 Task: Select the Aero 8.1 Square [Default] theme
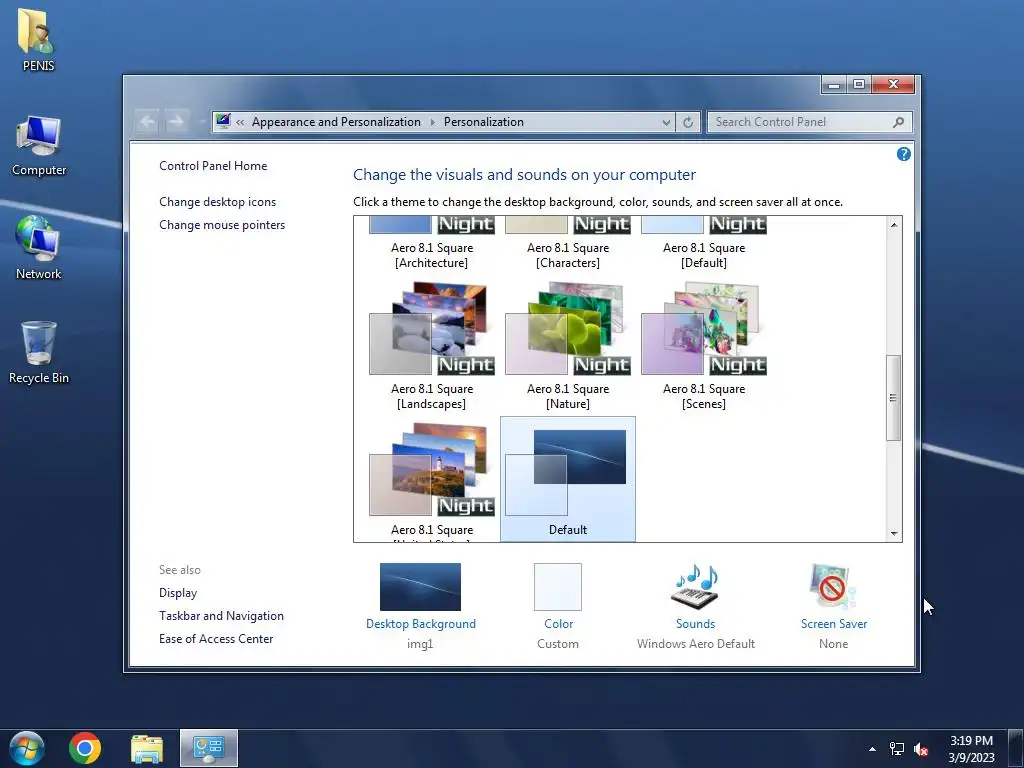pyautogui.click(x=703, y=243)
